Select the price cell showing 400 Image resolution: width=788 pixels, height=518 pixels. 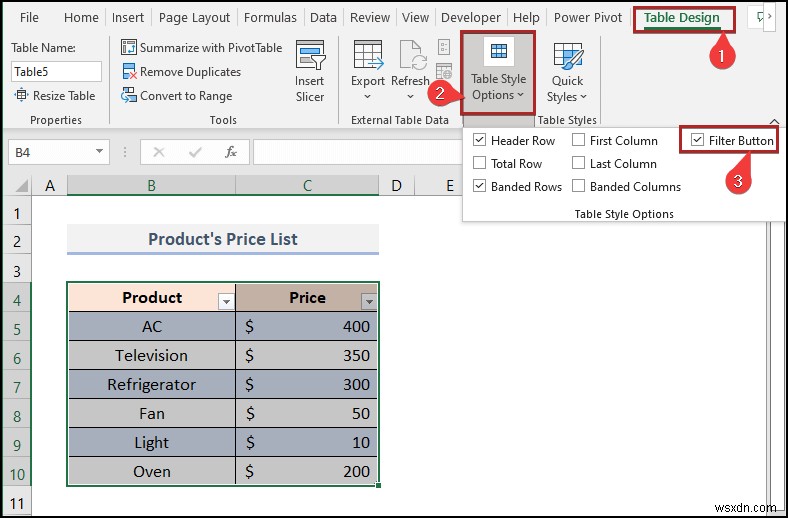click(x=307, y=327)
